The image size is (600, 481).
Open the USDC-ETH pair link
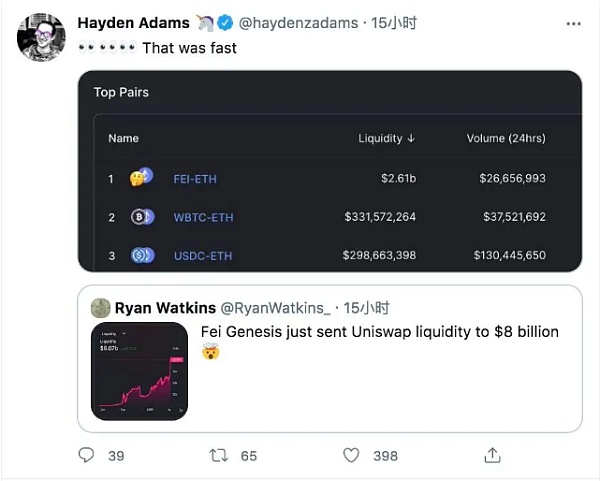(x=202, y=255)
